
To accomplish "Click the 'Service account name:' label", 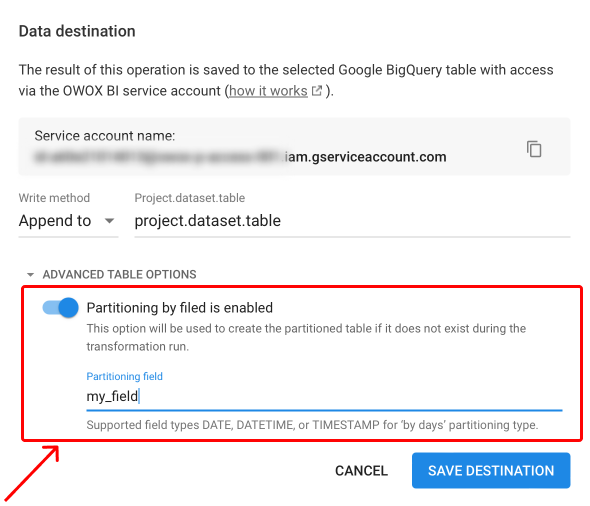I will pyautogui.click(x=105, y=136).
